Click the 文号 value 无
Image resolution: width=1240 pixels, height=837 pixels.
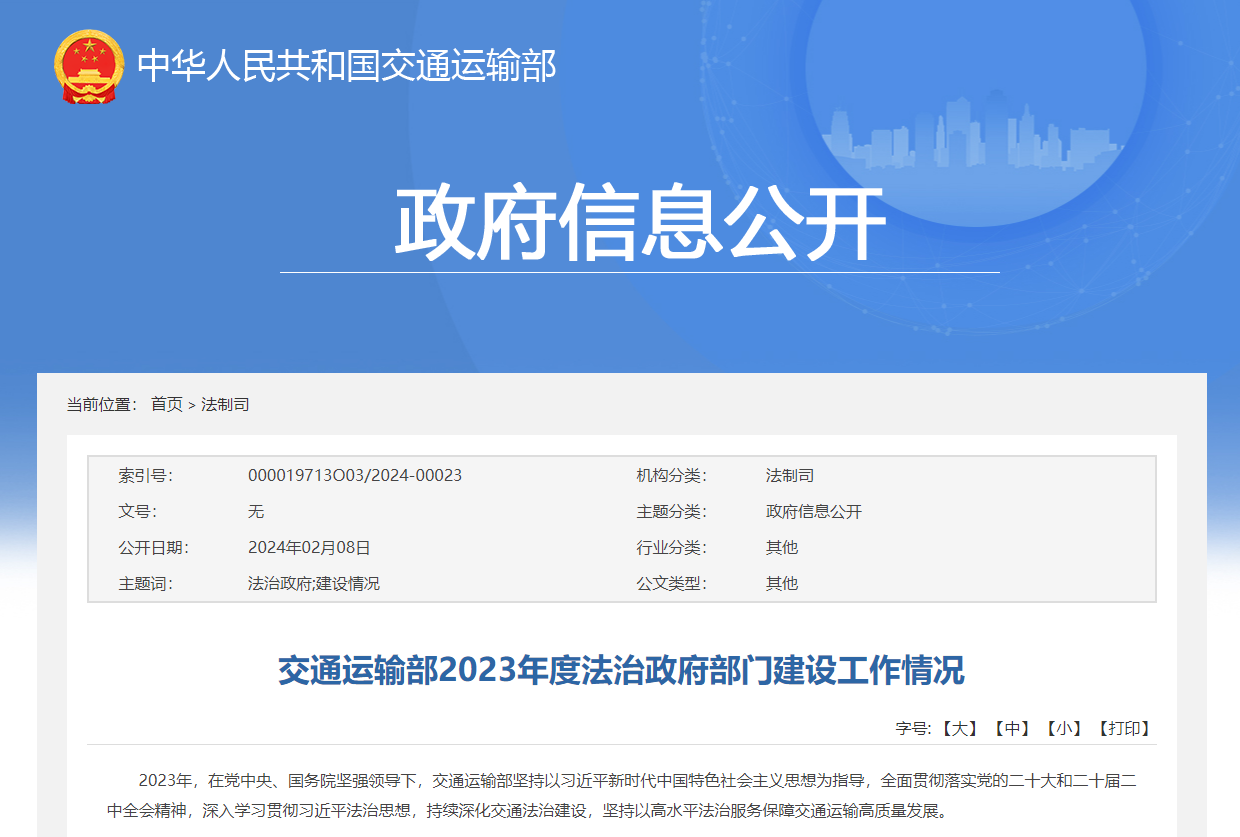click(x=256, y=512)
